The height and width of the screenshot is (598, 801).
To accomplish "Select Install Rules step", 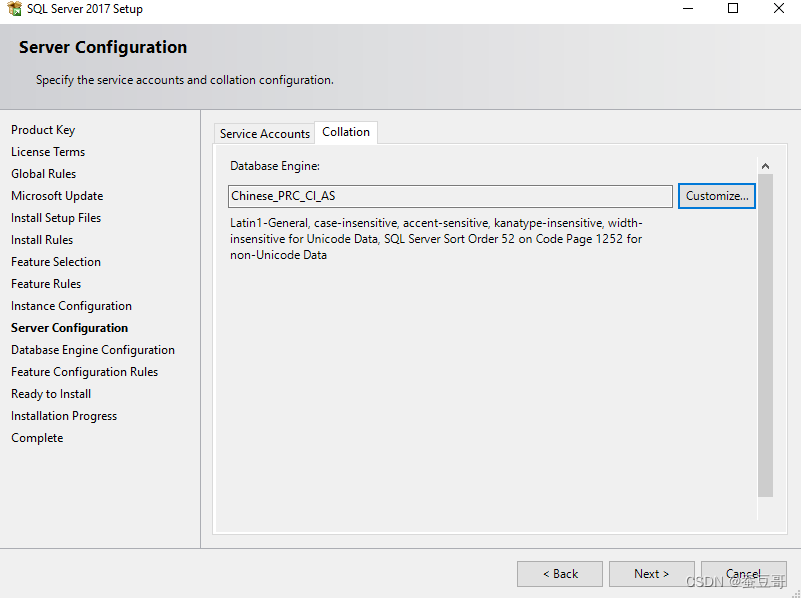I will click(x=42, y=240).
